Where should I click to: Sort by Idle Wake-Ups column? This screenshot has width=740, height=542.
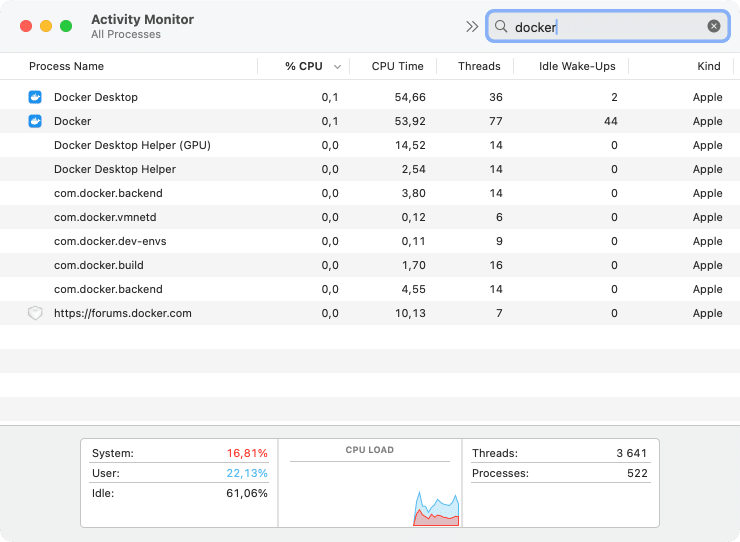point(577,66)
